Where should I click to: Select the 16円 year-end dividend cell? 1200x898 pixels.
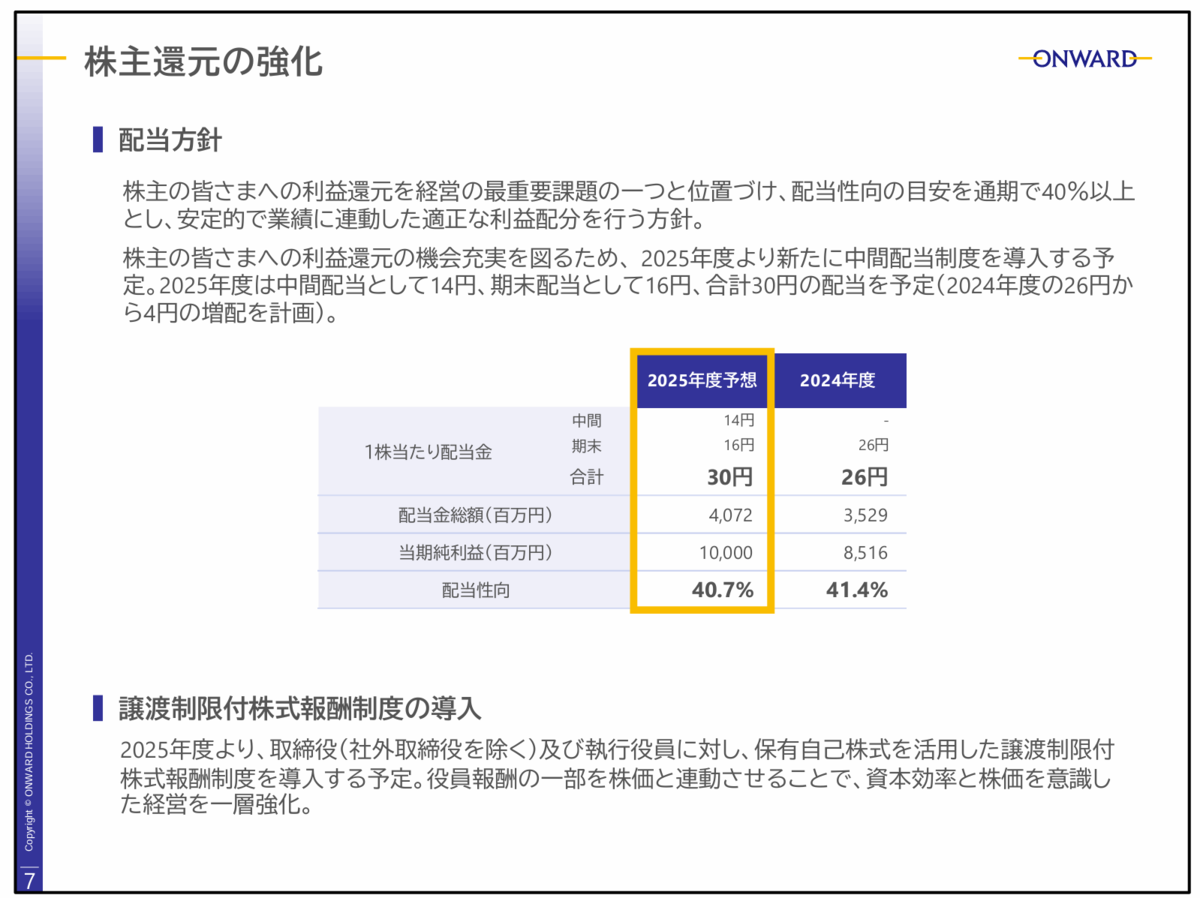click(738, 445)
